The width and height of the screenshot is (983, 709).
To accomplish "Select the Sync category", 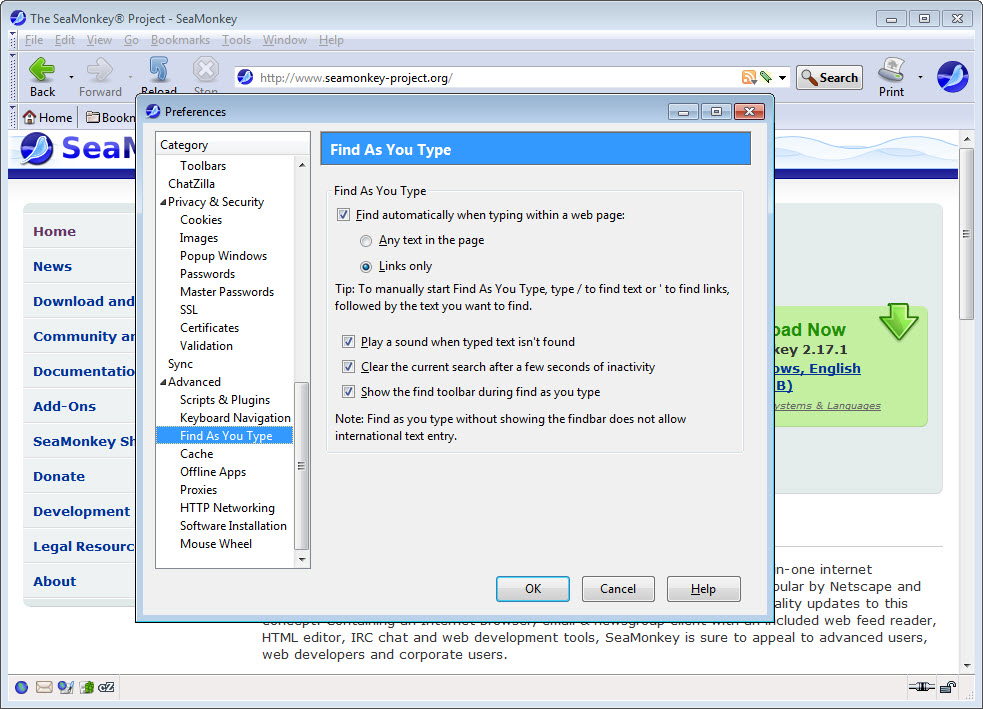I will (180, 364).
